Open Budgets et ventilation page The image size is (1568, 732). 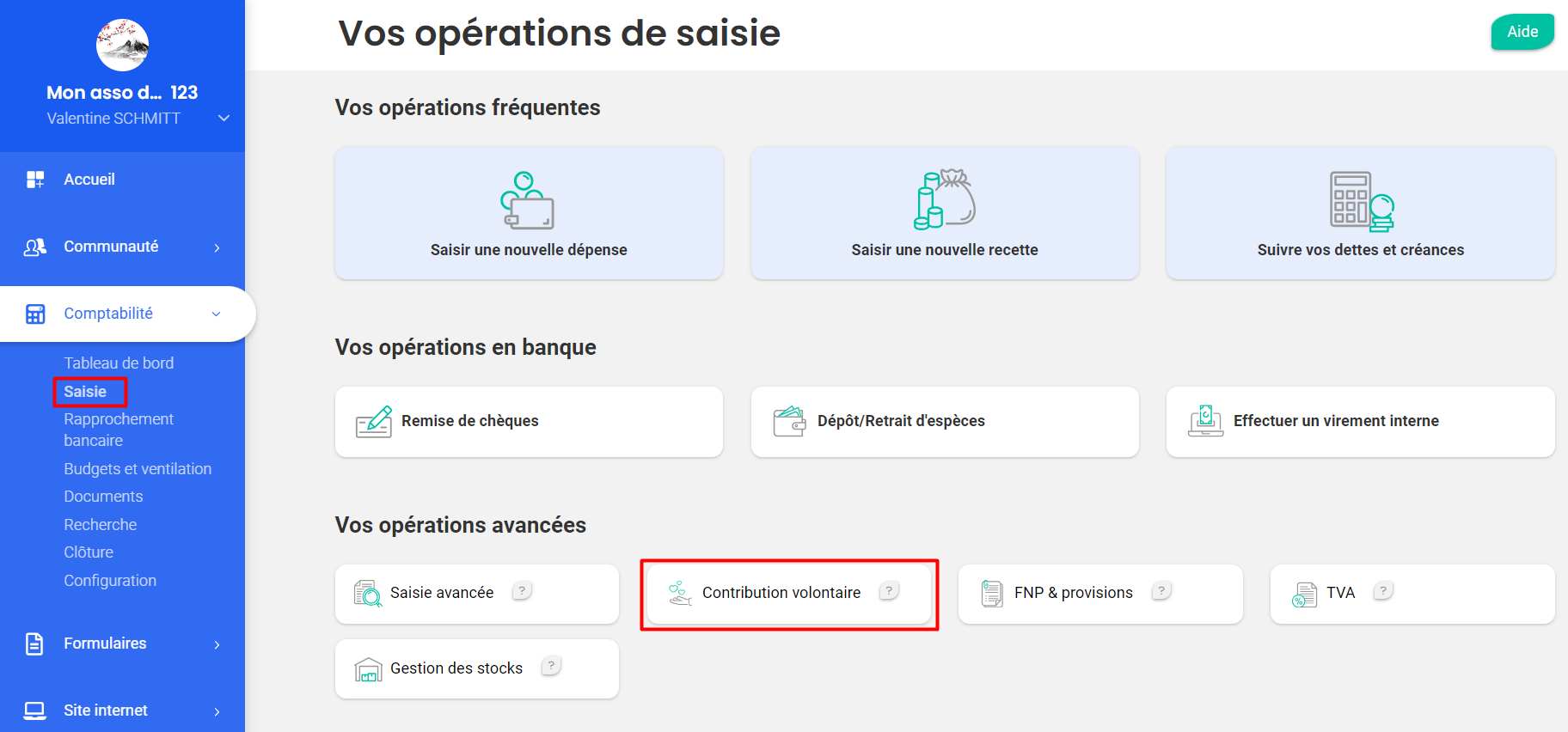(x=138, y=469)
